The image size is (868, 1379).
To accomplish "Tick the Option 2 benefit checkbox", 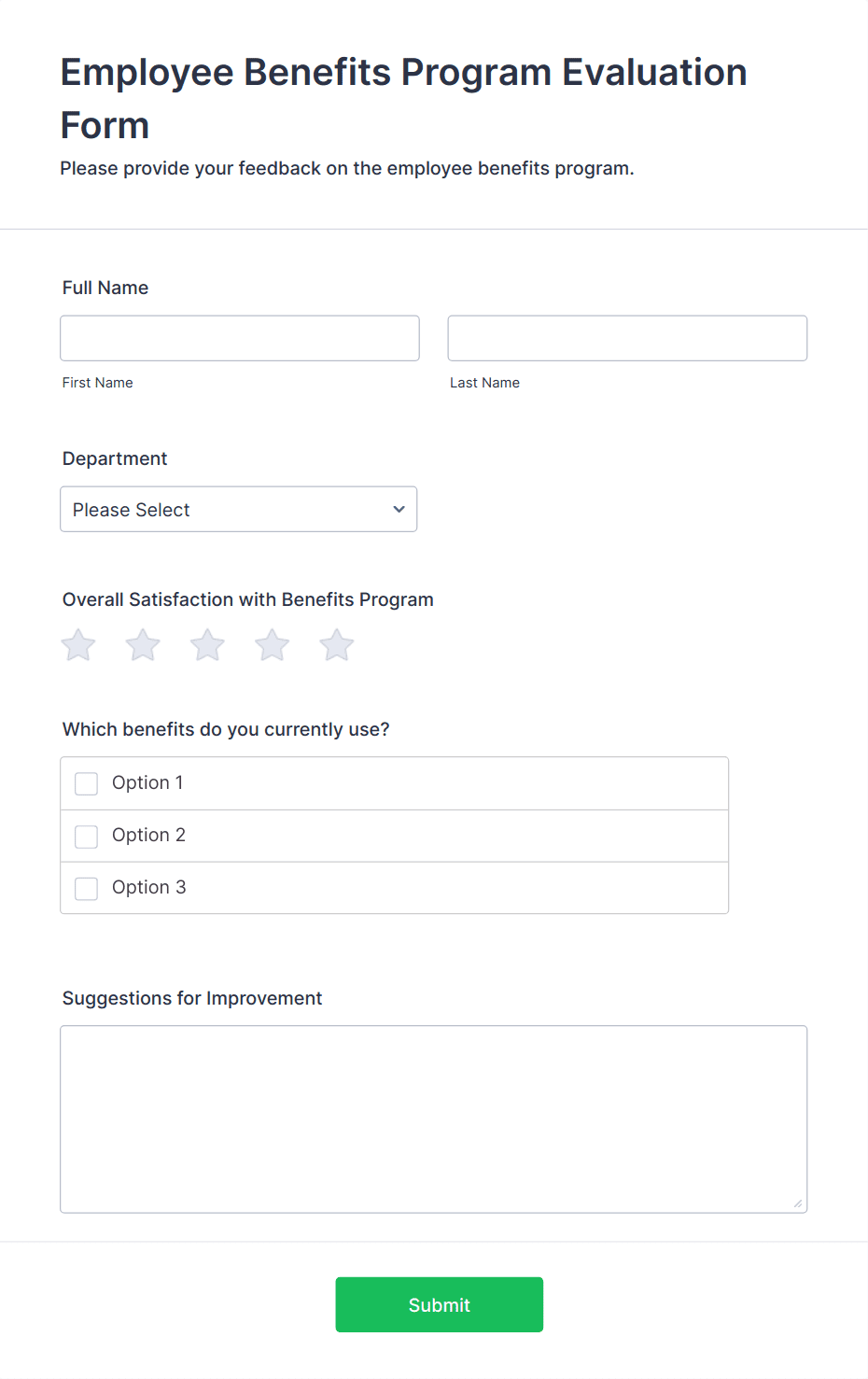I will [x=87, y=836].
